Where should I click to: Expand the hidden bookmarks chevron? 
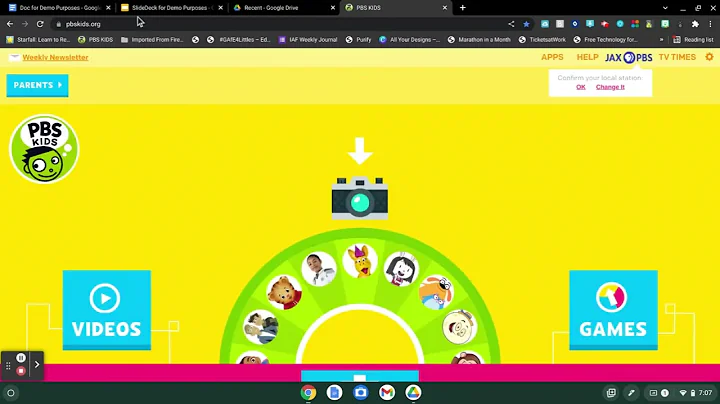tap(661, 40)
